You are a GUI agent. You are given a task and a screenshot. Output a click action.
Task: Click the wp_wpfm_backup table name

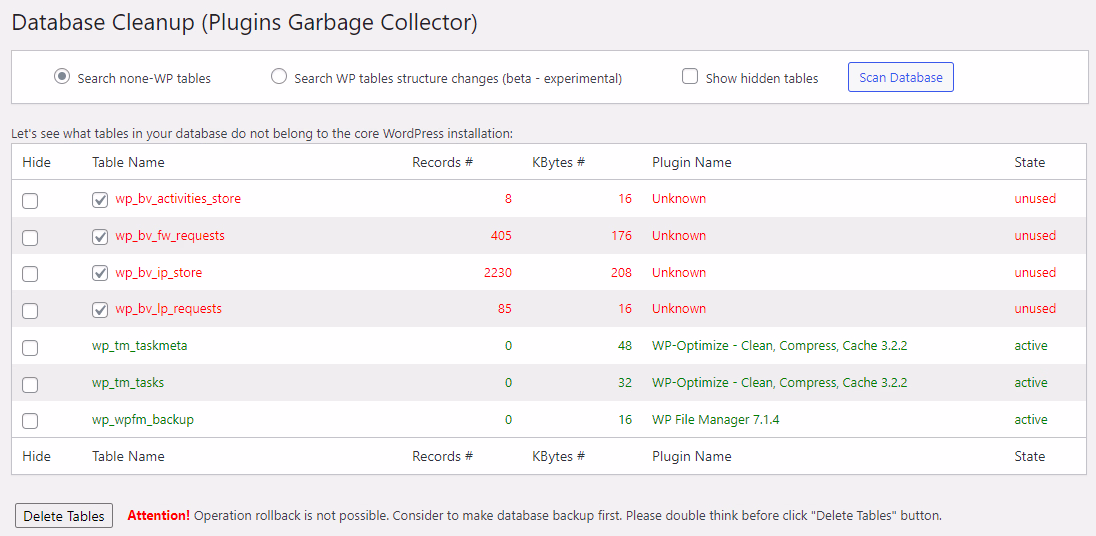142,420
